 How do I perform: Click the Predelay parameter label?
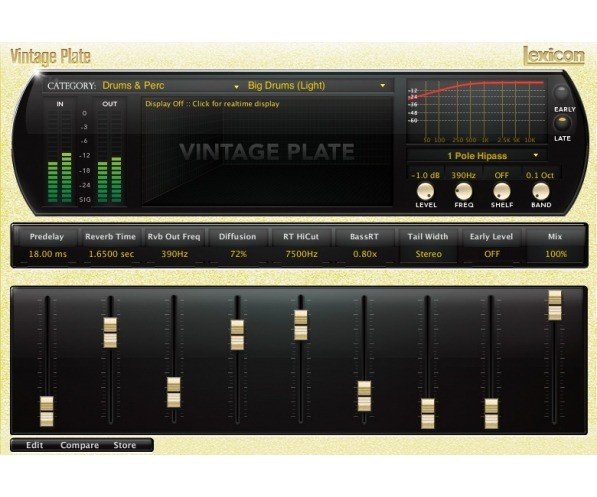point(47,237)
